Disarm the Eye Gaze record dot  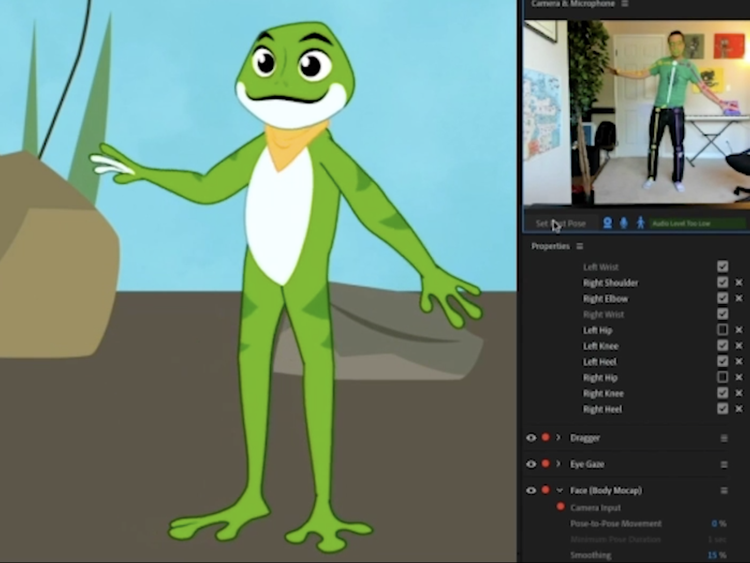[545, 464]
